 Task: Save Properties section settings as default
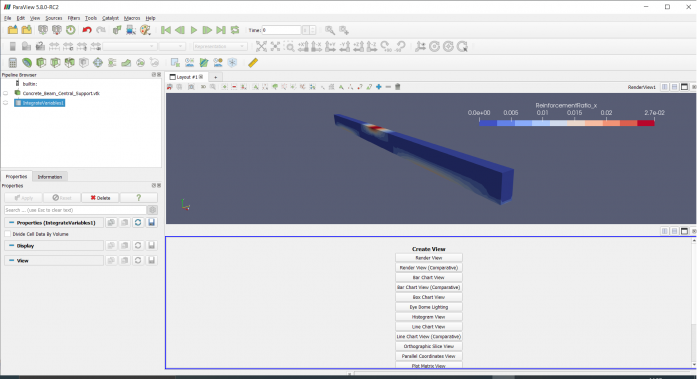tap(151, 222)
